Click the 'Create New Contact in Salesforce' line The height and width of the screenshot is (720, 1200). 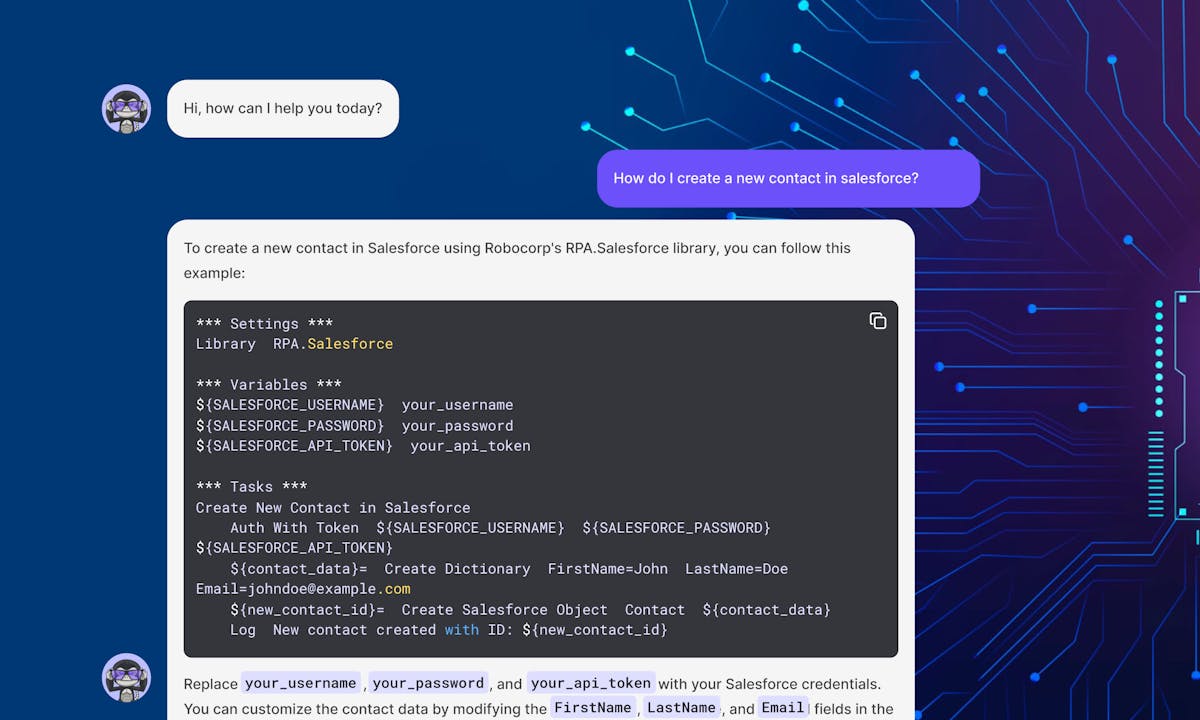coord(333,508)
